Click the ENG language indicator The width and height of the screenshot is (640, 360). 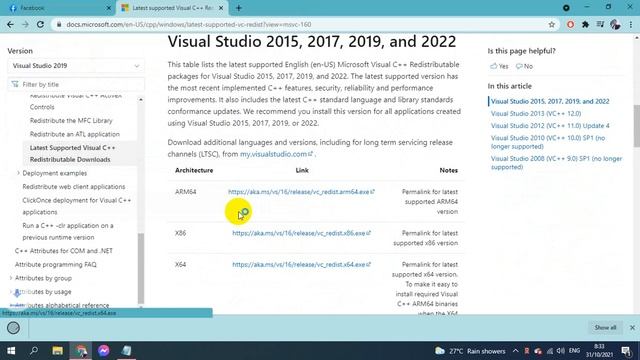[x=574, y=351]
